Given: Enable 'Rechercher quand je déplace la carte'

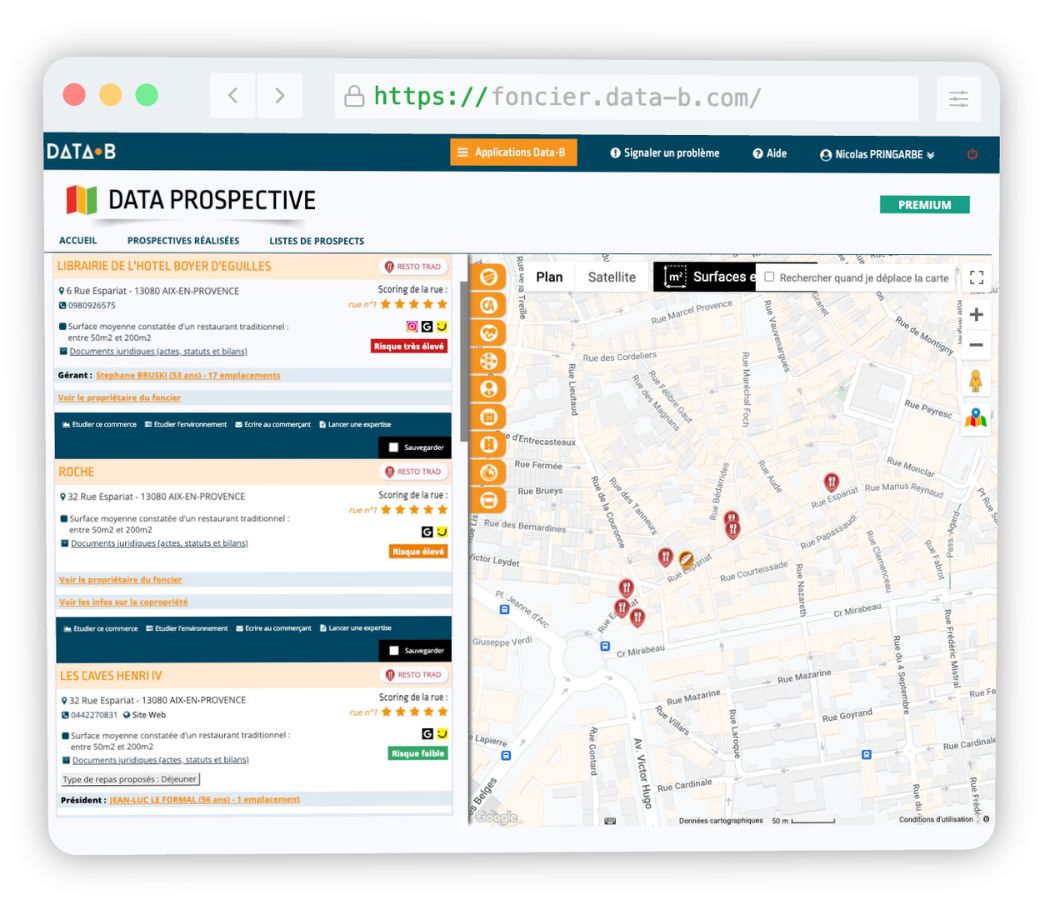Looking at the screenshot, I should tap(769, 277).
